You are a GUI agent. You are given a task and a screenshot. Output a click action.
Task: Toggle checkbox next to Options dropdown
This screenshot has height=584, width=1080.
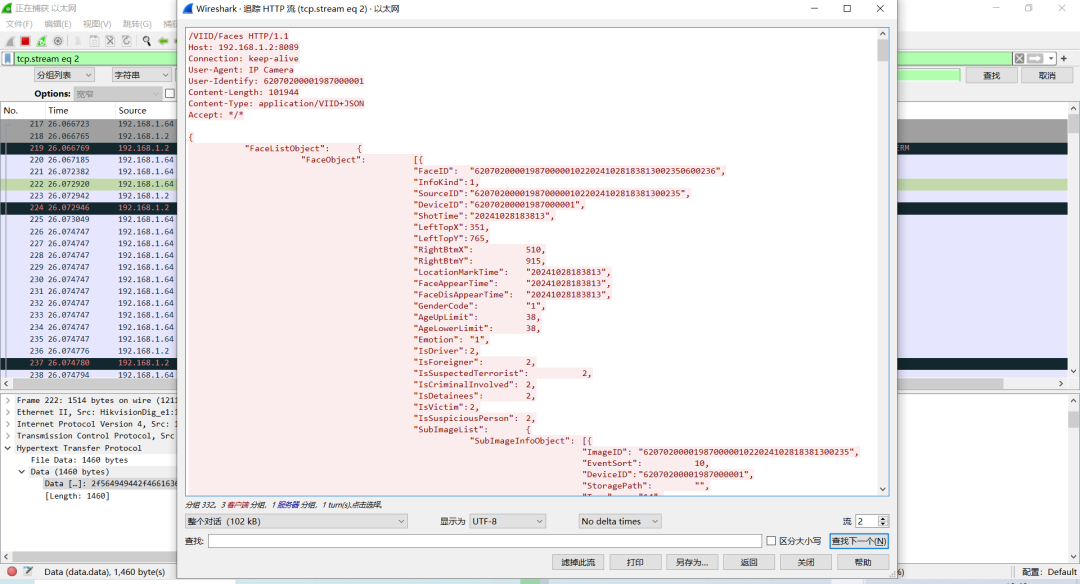point(170,94)
